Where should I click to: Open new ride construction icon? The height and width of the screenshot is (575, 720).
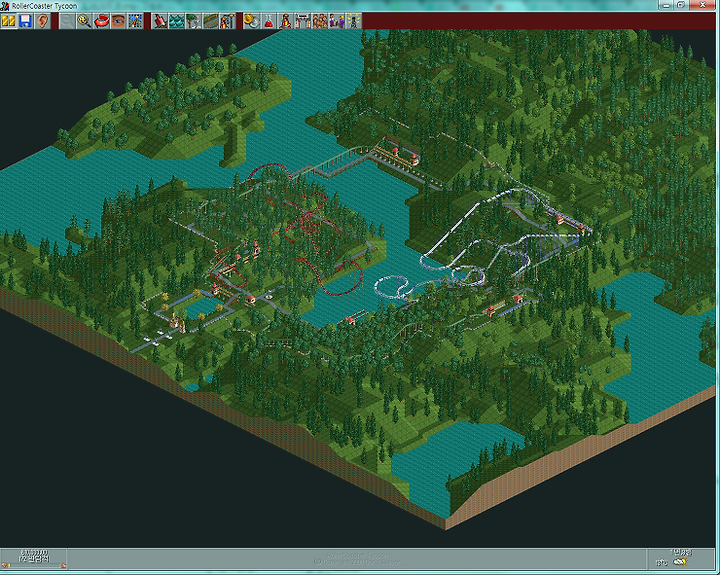[x=227, y=21]
